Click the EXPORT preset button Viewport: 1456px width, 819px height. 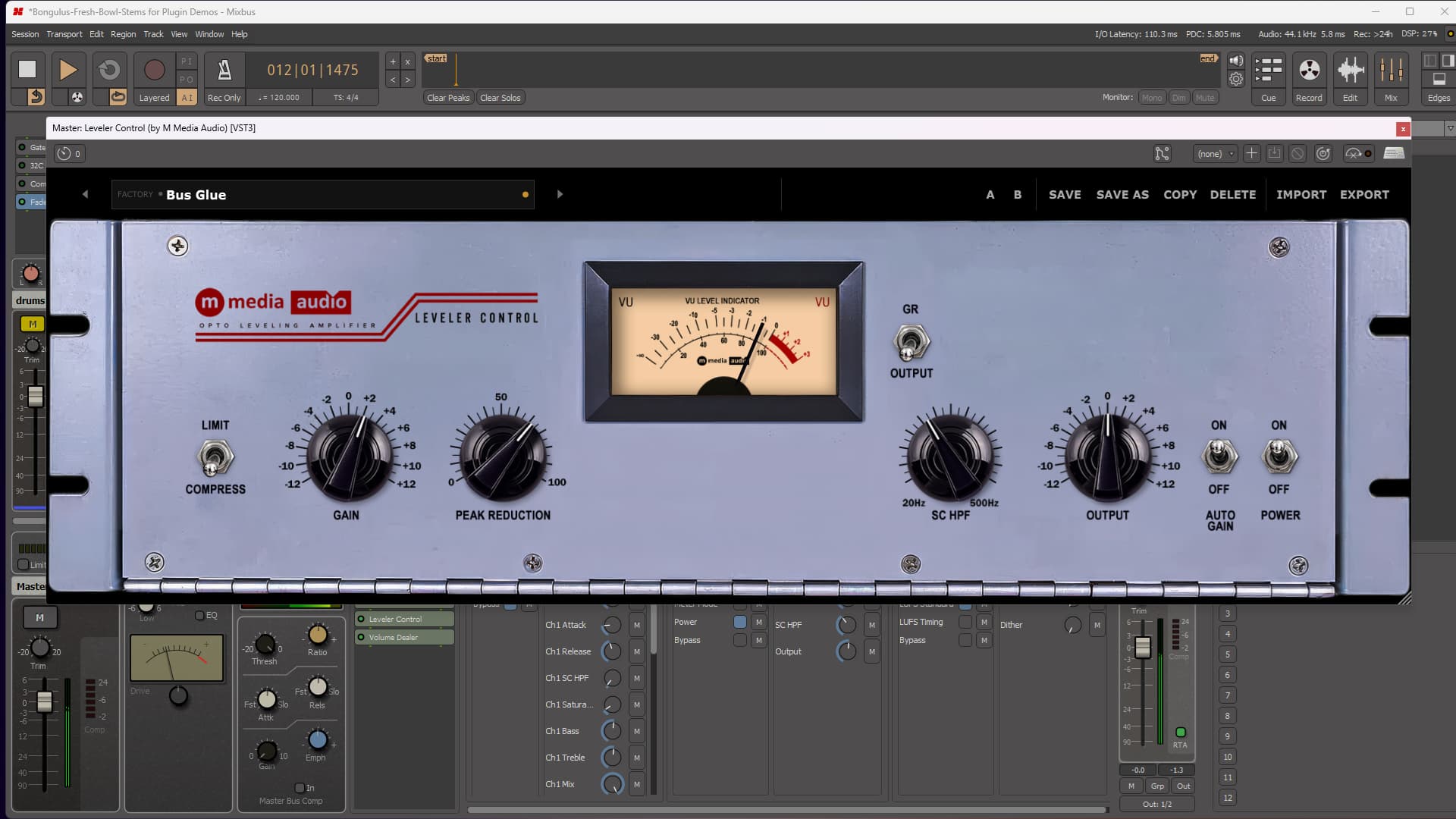click(x=1364, y=194)
